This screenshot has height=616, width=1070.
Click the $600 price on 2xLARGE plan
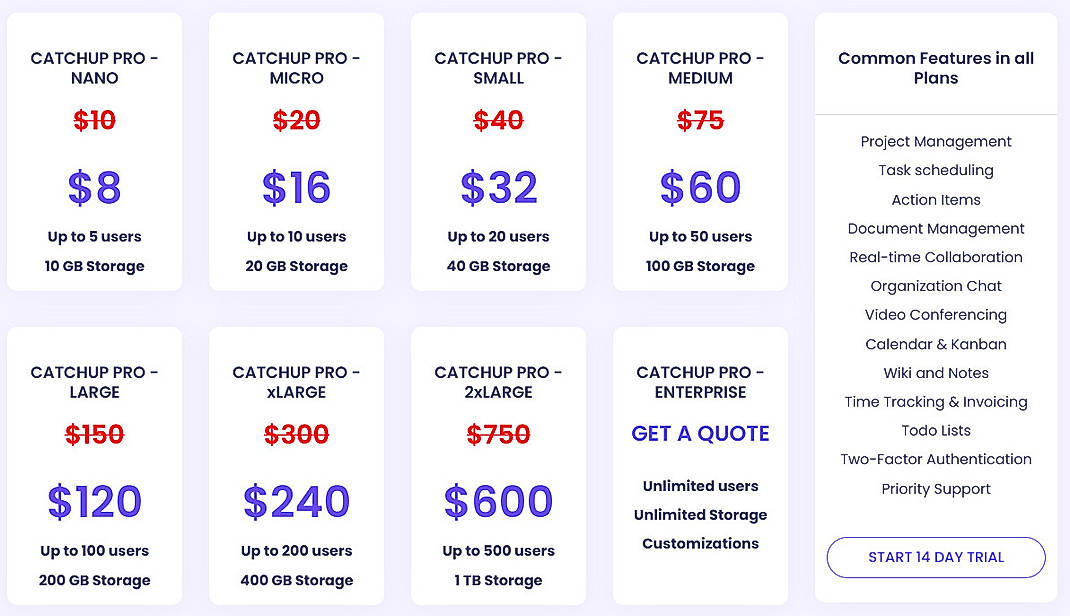[497, 503]
